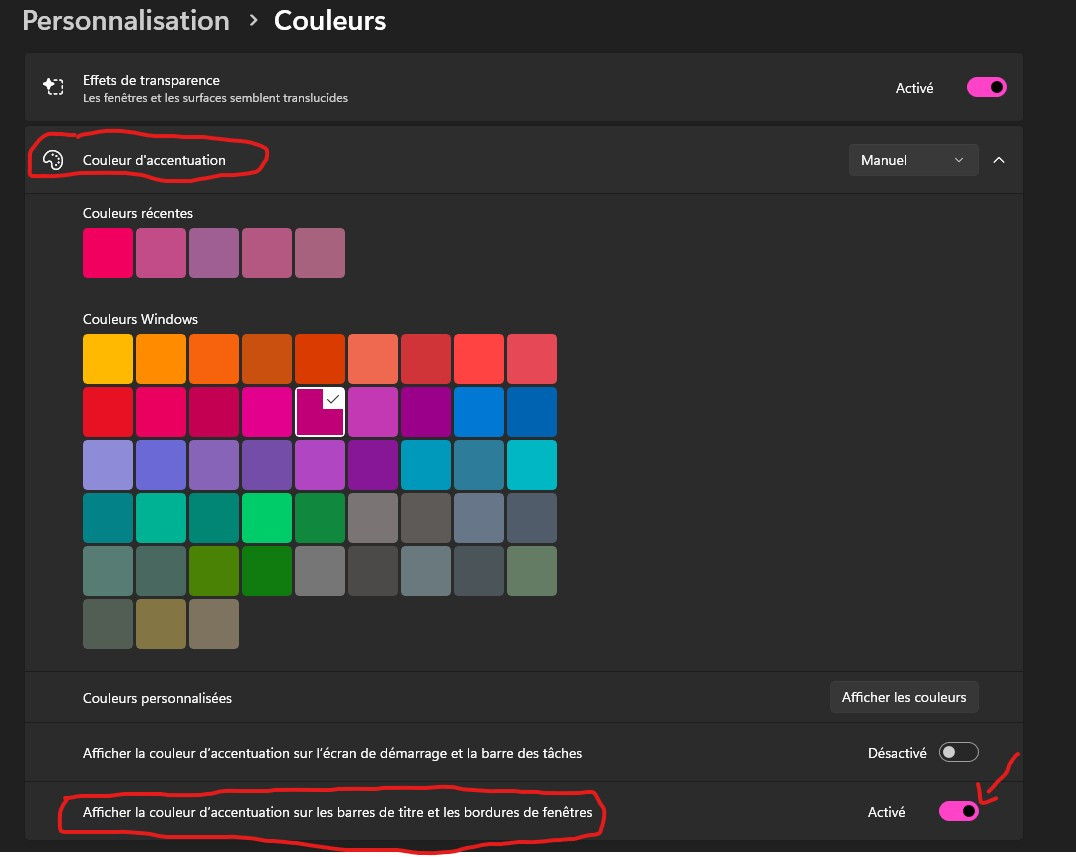Open the Manuel accent color dropdown

(913, 160)
